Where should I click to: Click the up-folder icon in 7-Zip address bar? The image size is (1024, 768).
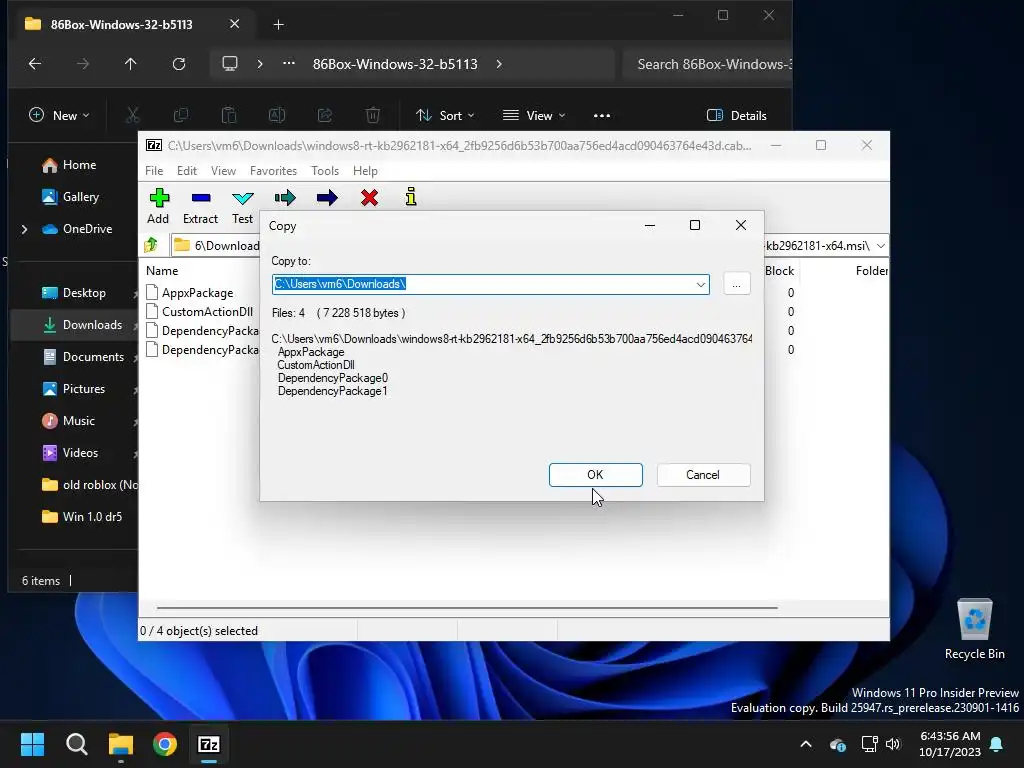click(x=152, y=245)
